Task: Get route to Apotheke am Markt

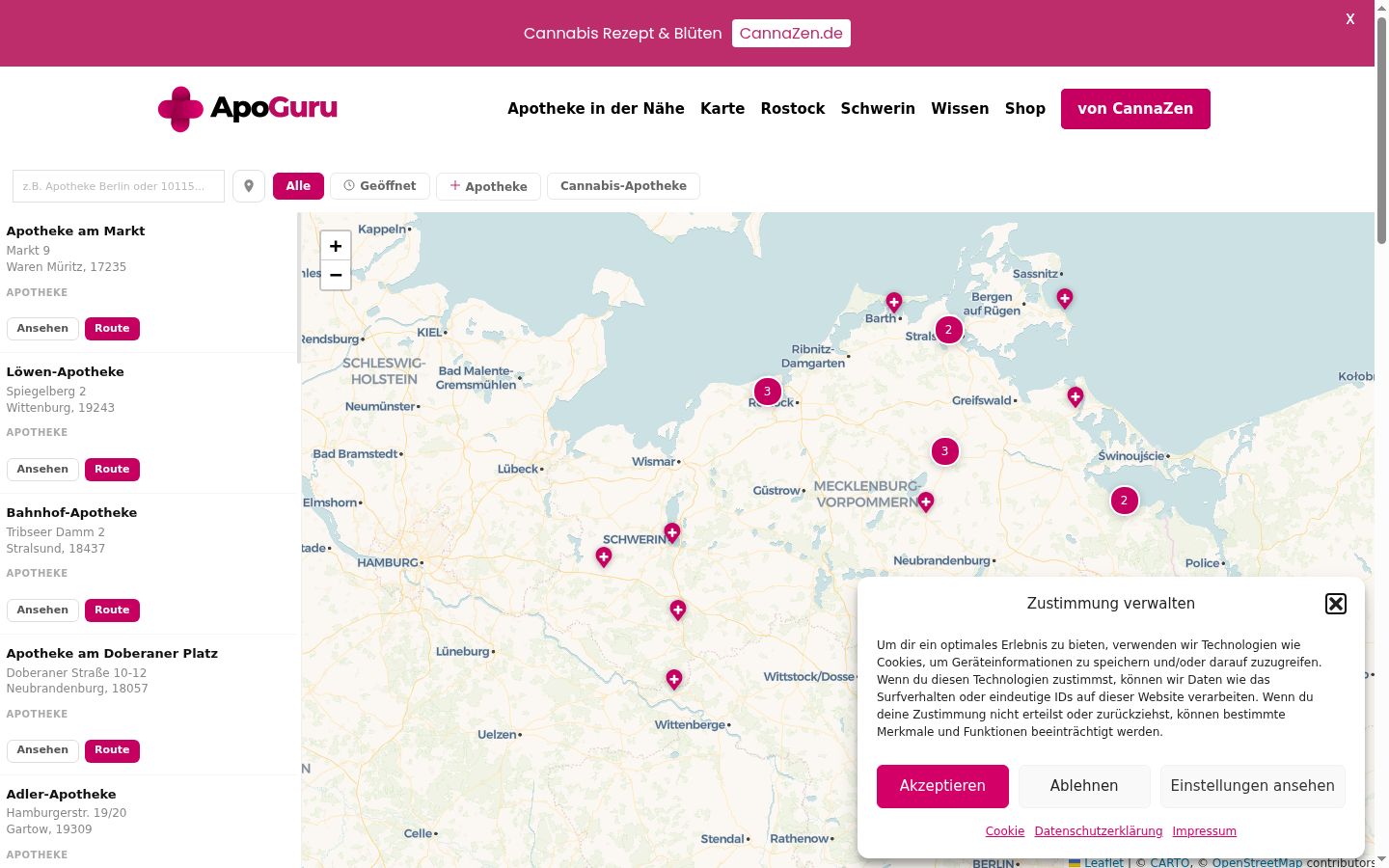Action: point(112,329)
